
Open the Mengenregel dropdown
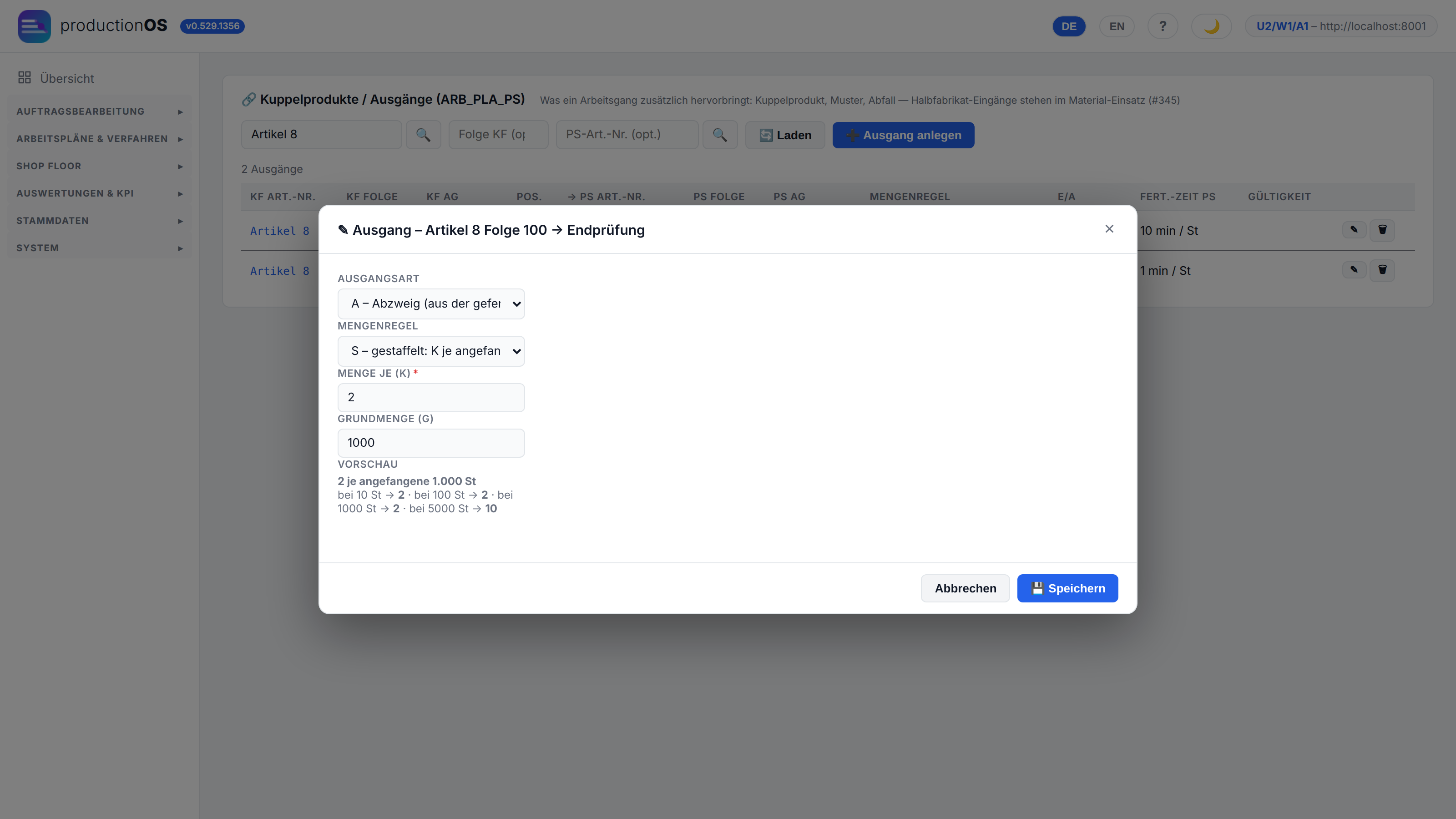pos(431,351)
